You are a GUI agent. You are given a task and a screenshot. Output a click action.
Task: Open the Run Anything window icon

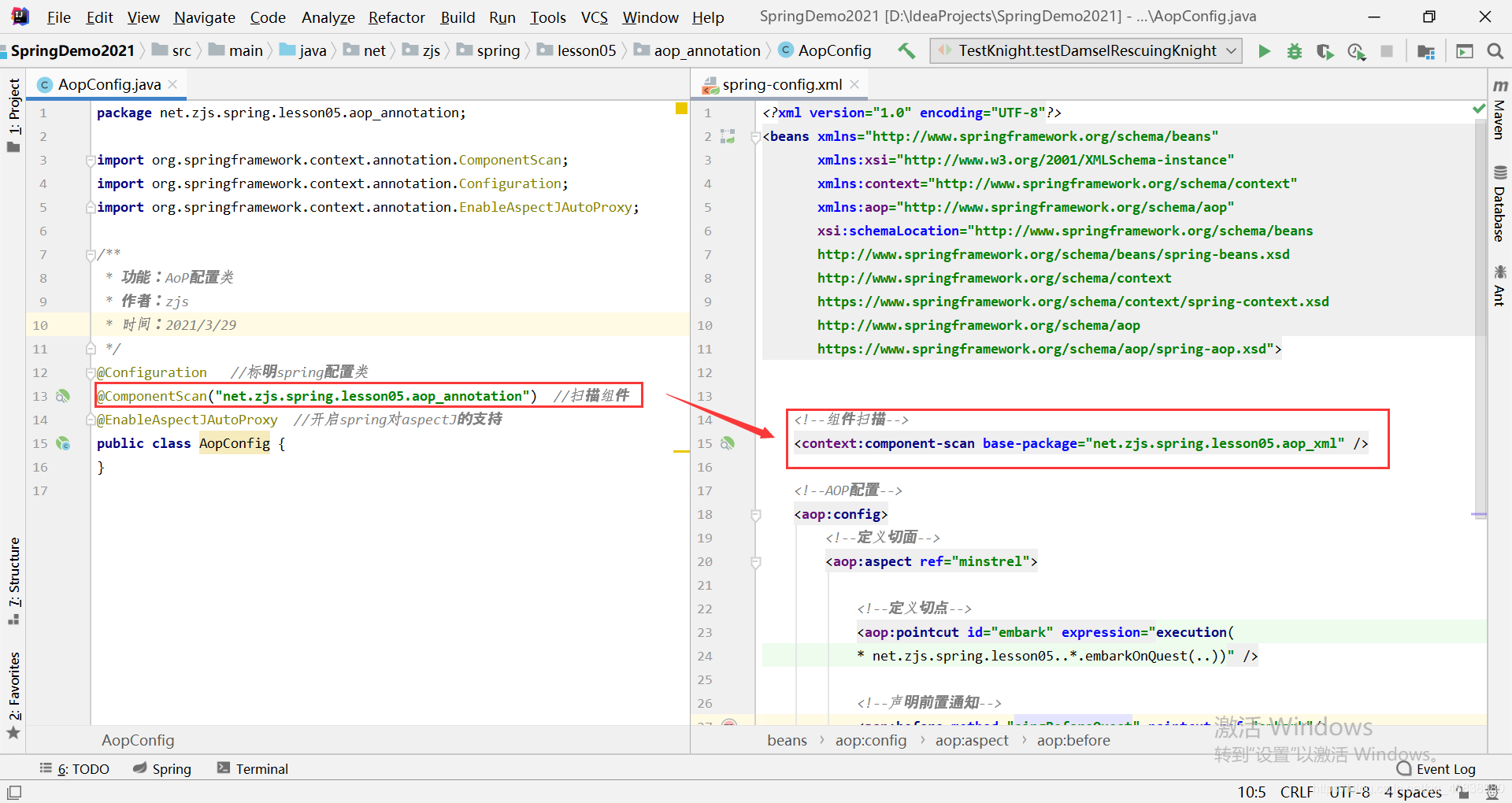tap(1464, 51)
